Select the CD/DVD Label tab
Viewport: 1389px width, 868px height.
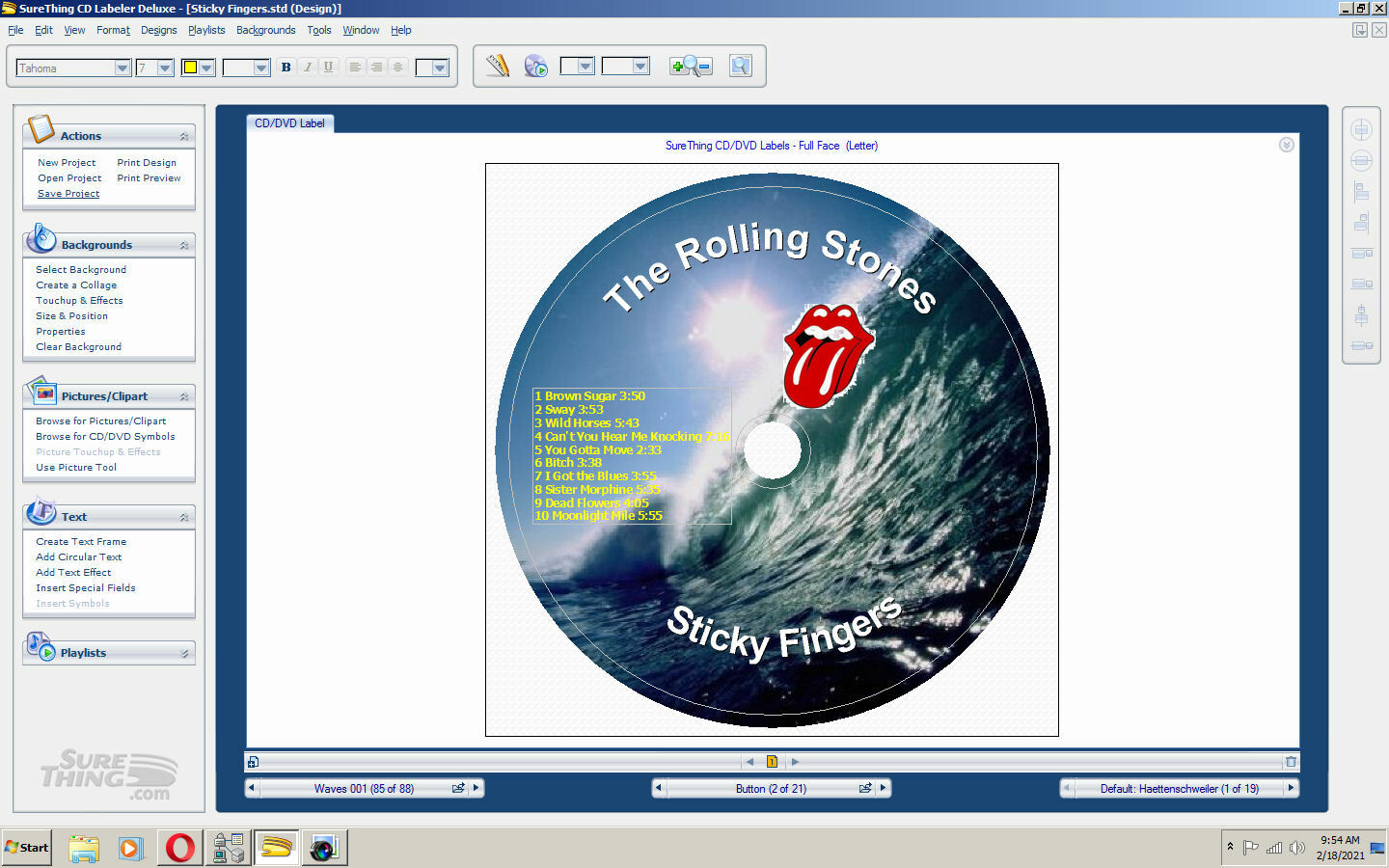[x=289, y=123]
